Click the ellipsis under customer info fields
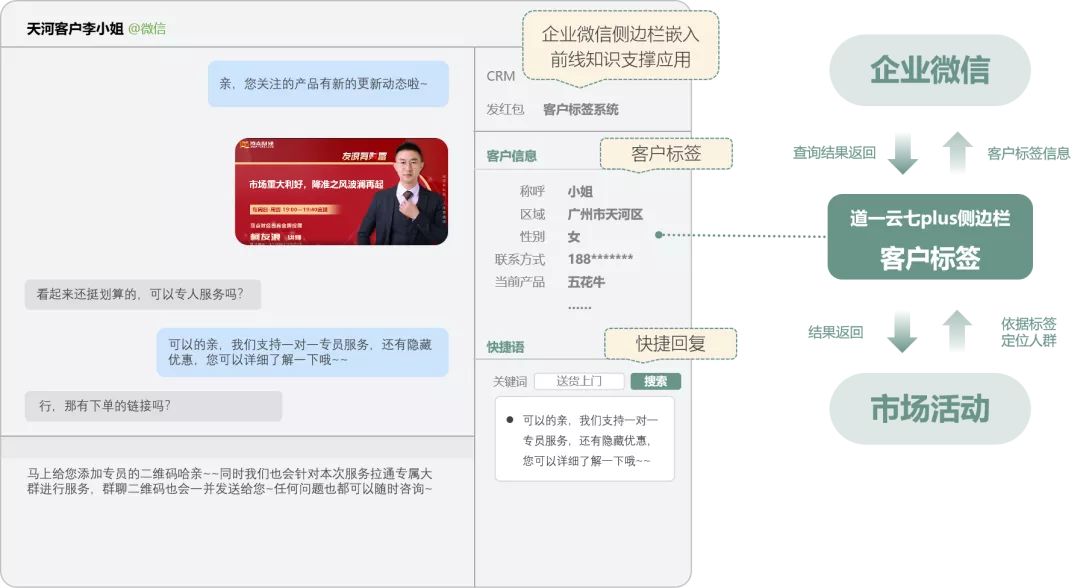Screen dimensions: 1080x588 tap(579, 307)
